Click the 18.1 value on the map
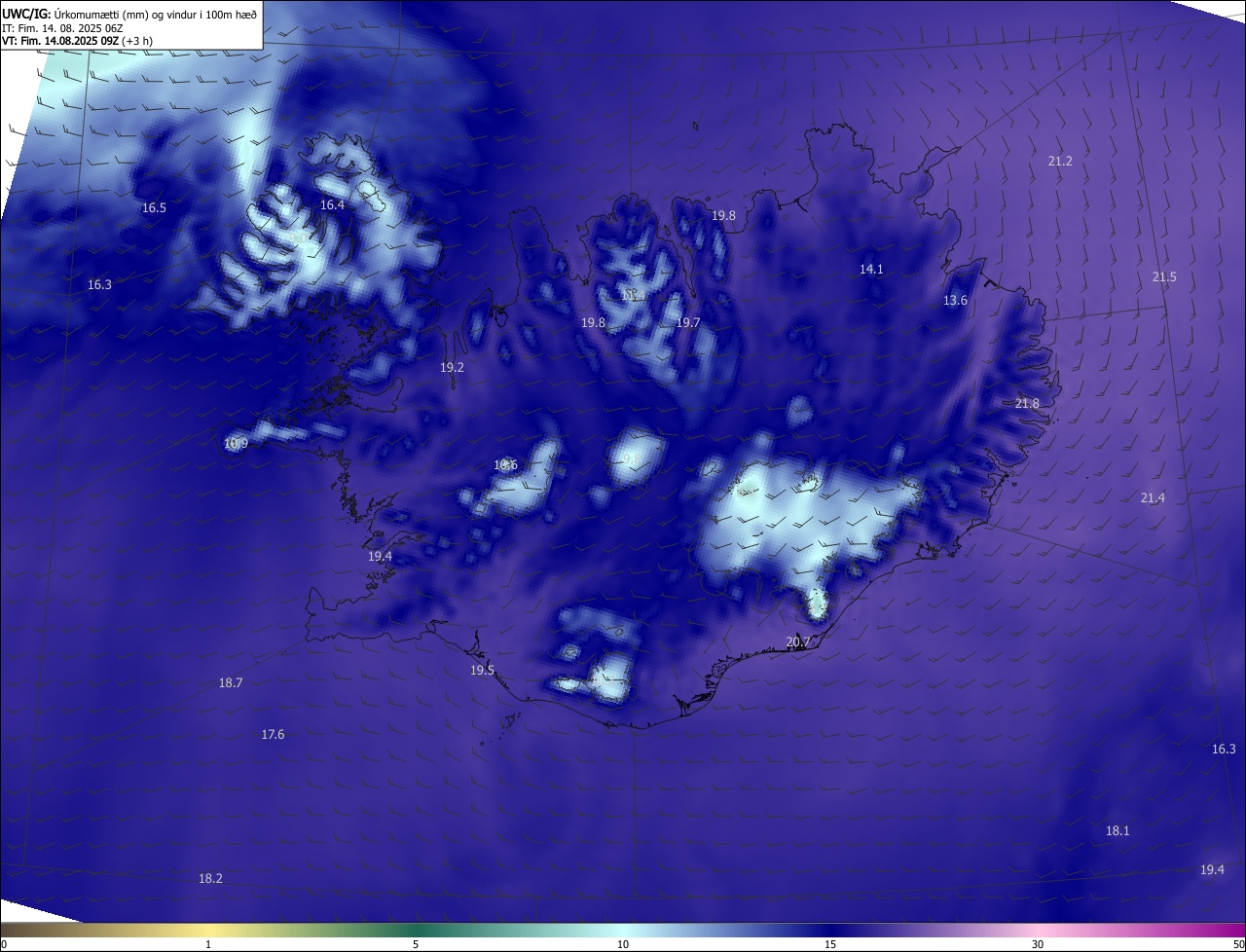Screen dimensions: 1246x952 (x=1118, y=831)
